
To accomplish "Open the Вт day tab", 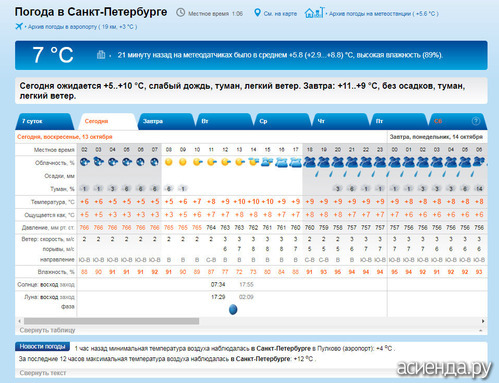I will pyautogui.click(x=224, y=121).
